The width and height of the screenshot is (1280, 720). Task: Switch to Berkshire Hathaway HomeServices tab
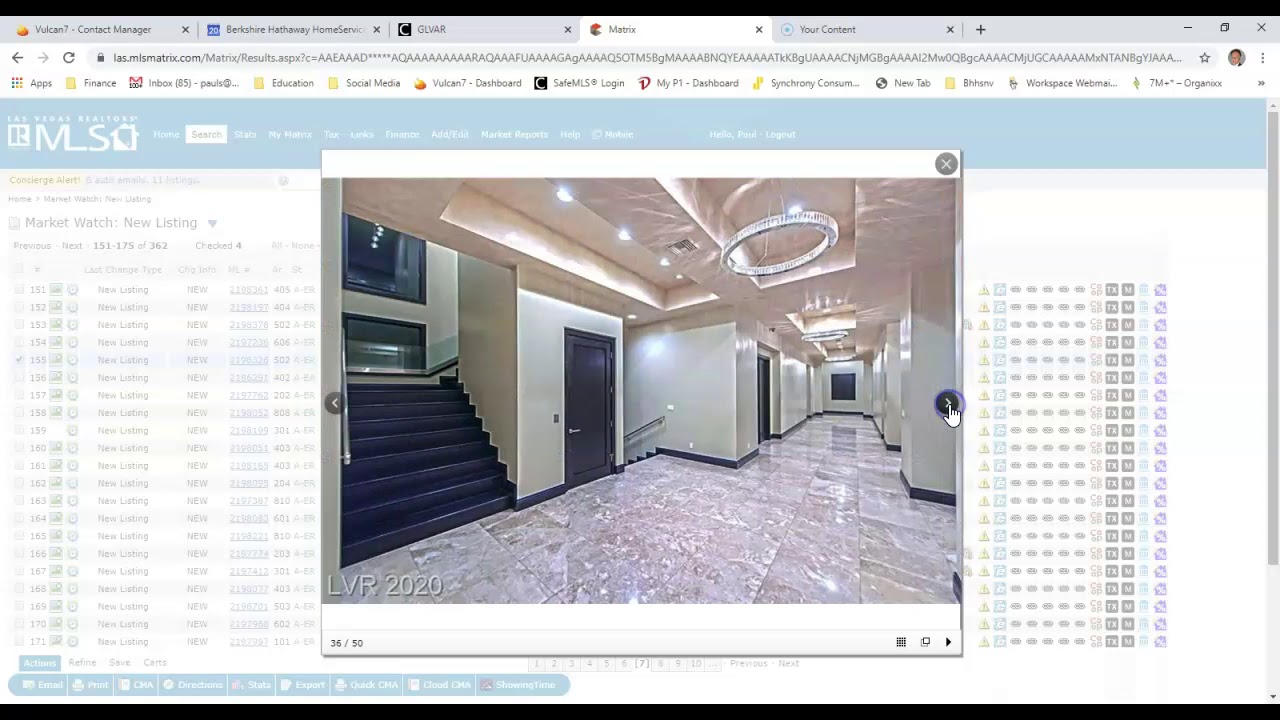coord(293,29)
